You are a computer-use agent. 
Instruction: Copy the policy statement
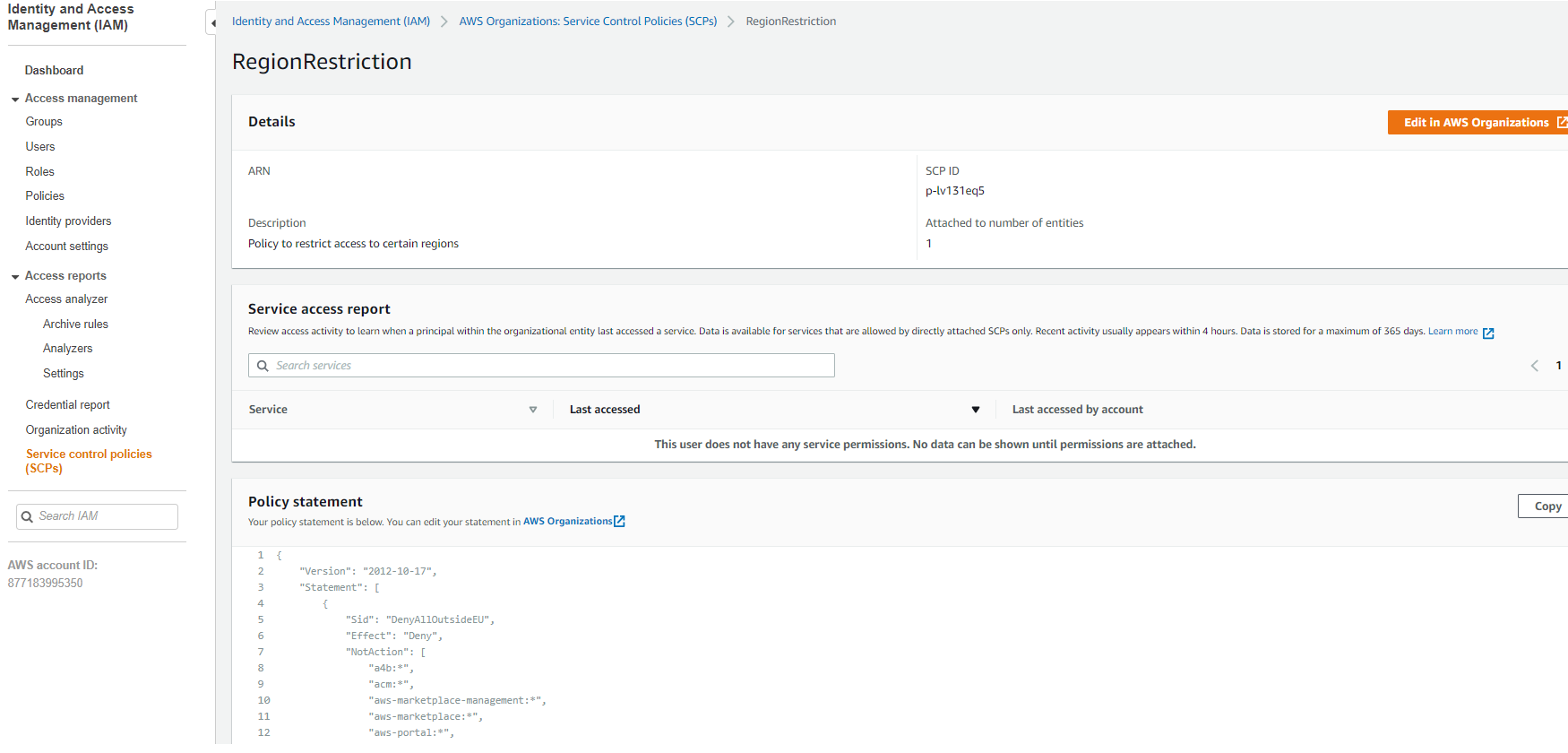coord(1545,506)
